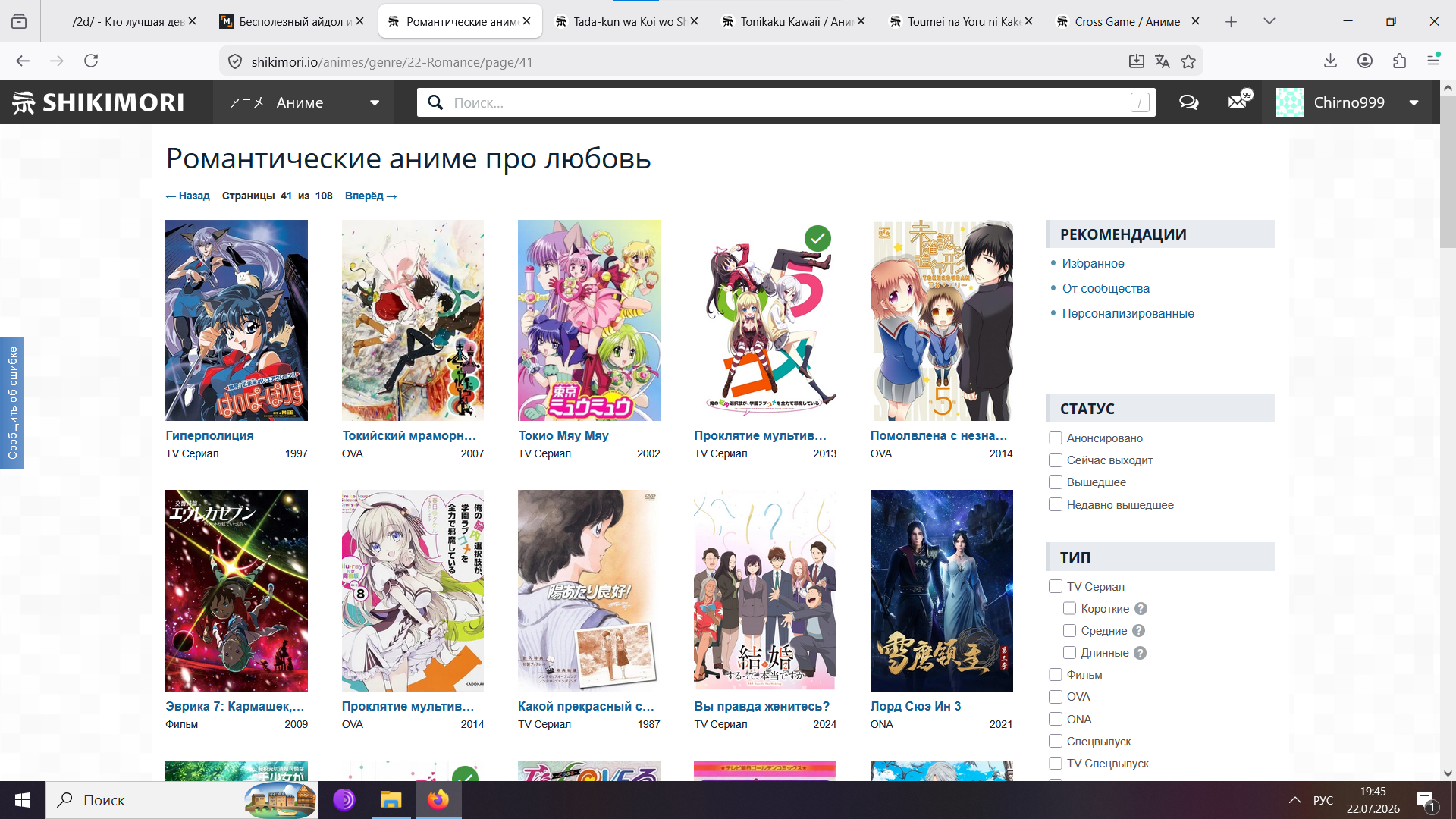Reload the page with the refresh icon

(x=91, y=61)
